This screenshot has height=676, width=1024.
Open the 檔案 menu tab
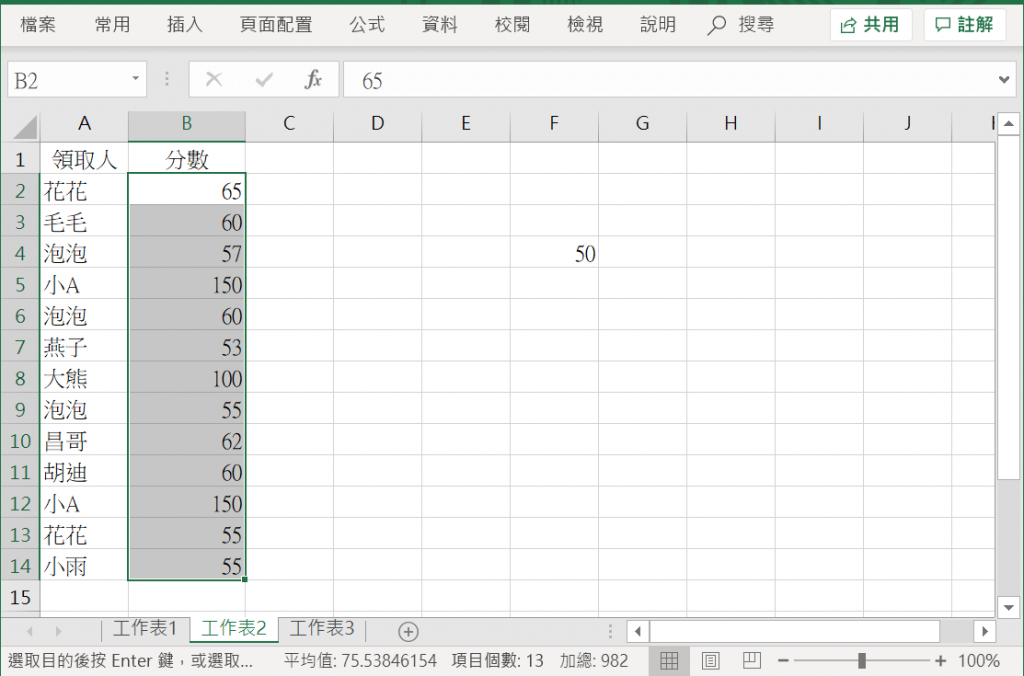click(38, 25)
